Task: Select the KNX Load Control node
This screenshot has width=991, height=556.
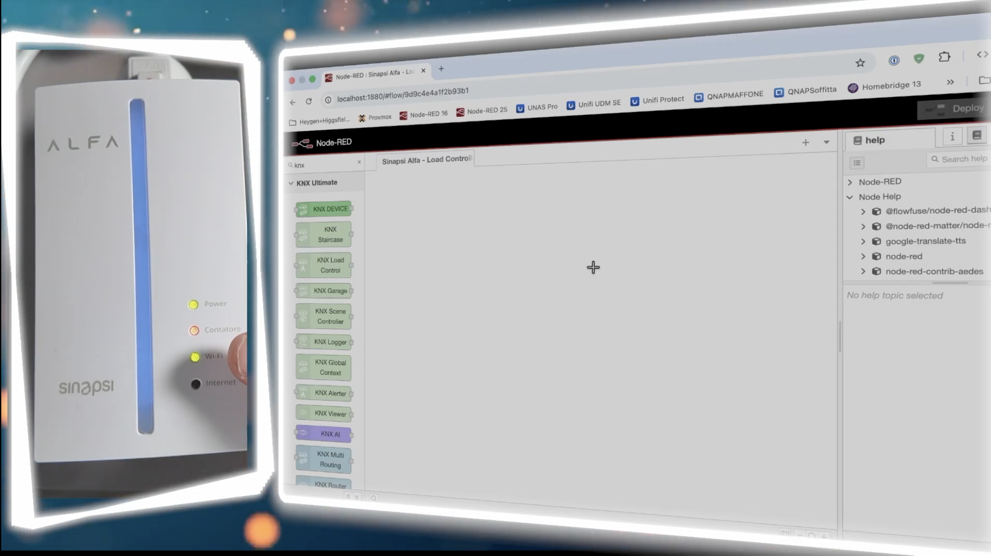Action: pyautogui.click(x=324, y=265)
